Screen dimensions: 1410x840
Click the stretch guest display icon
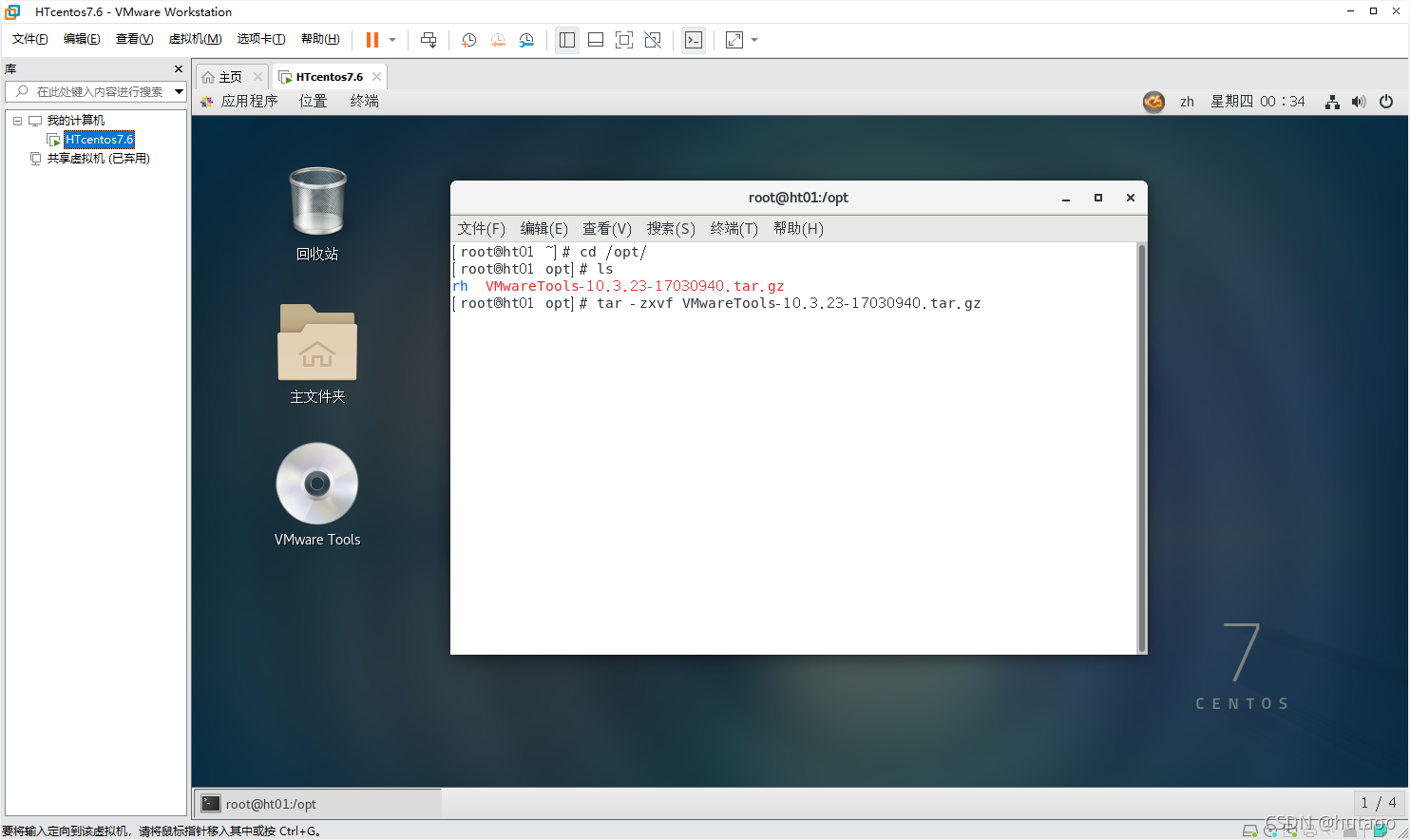[734, 40]
